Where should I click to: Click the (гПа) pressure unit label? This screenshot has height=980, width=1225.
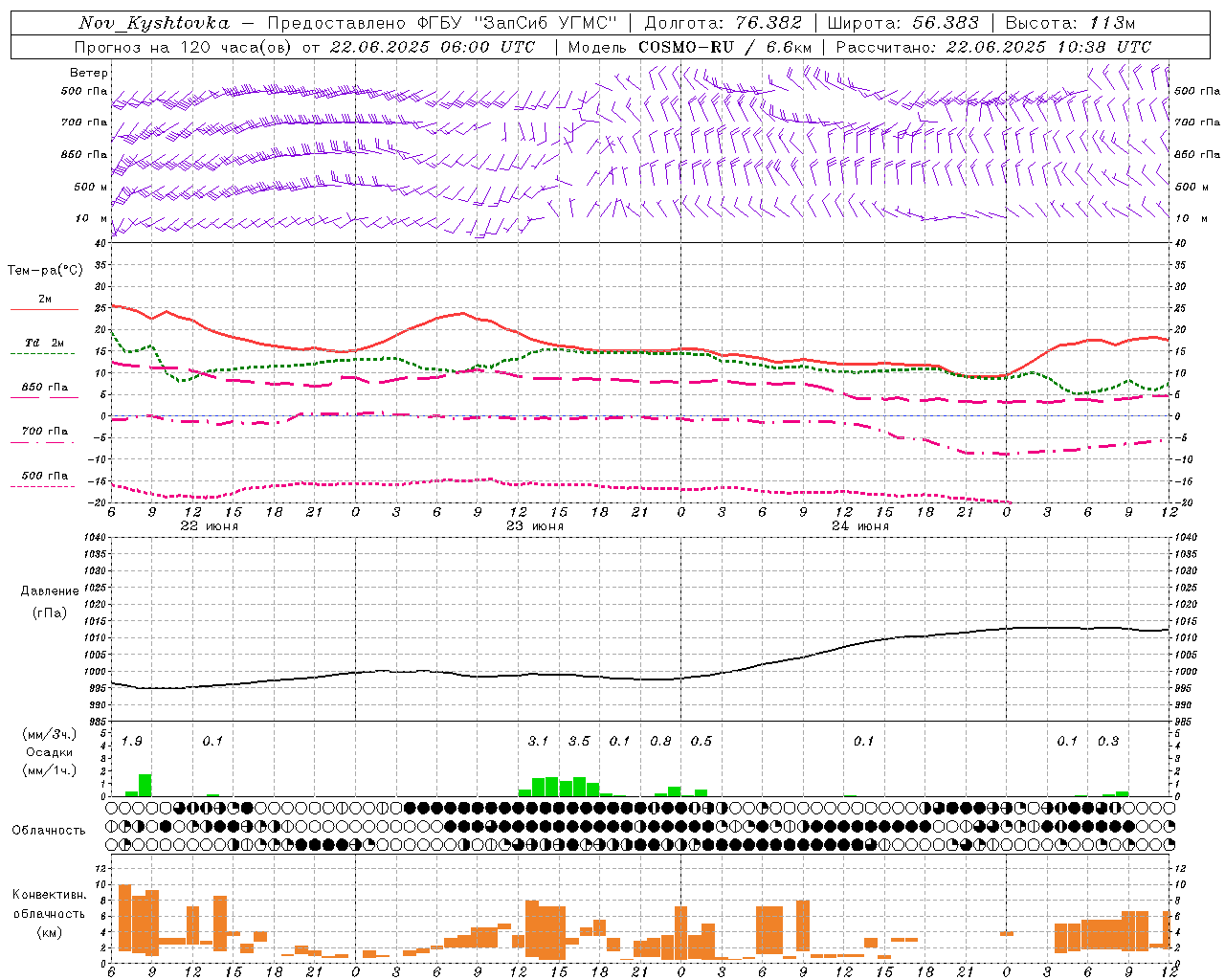pos(50,612)
